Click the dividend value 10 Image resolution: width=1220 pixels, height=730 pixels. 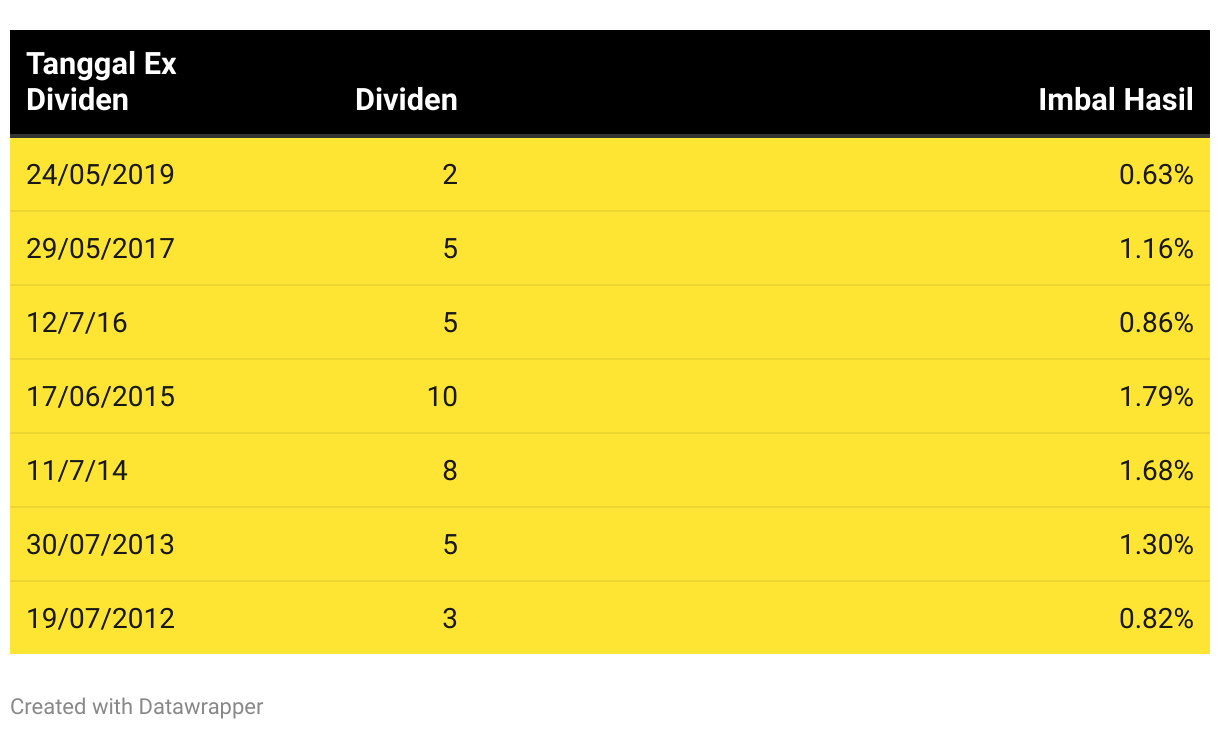pos(442,397)
